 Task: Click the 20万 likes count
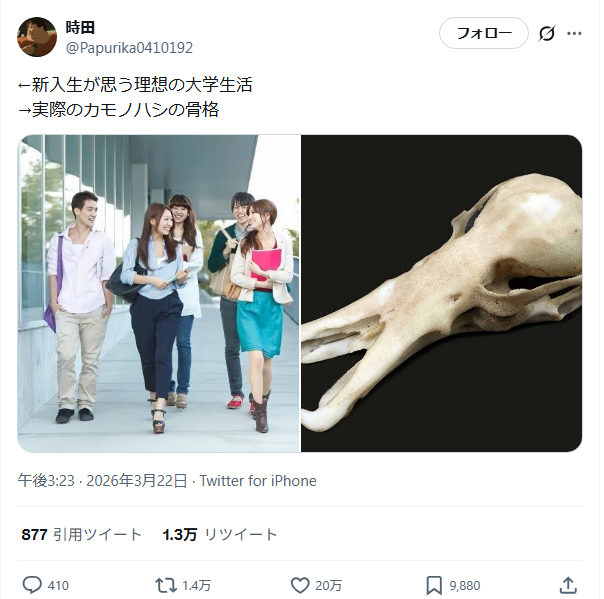328,586
